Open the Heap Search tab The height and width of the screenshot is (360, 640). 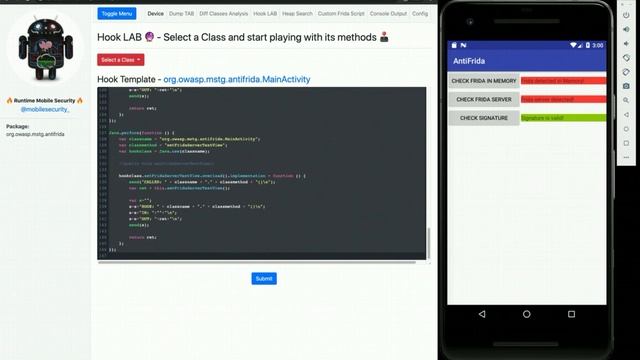click(x=297, y=13)
